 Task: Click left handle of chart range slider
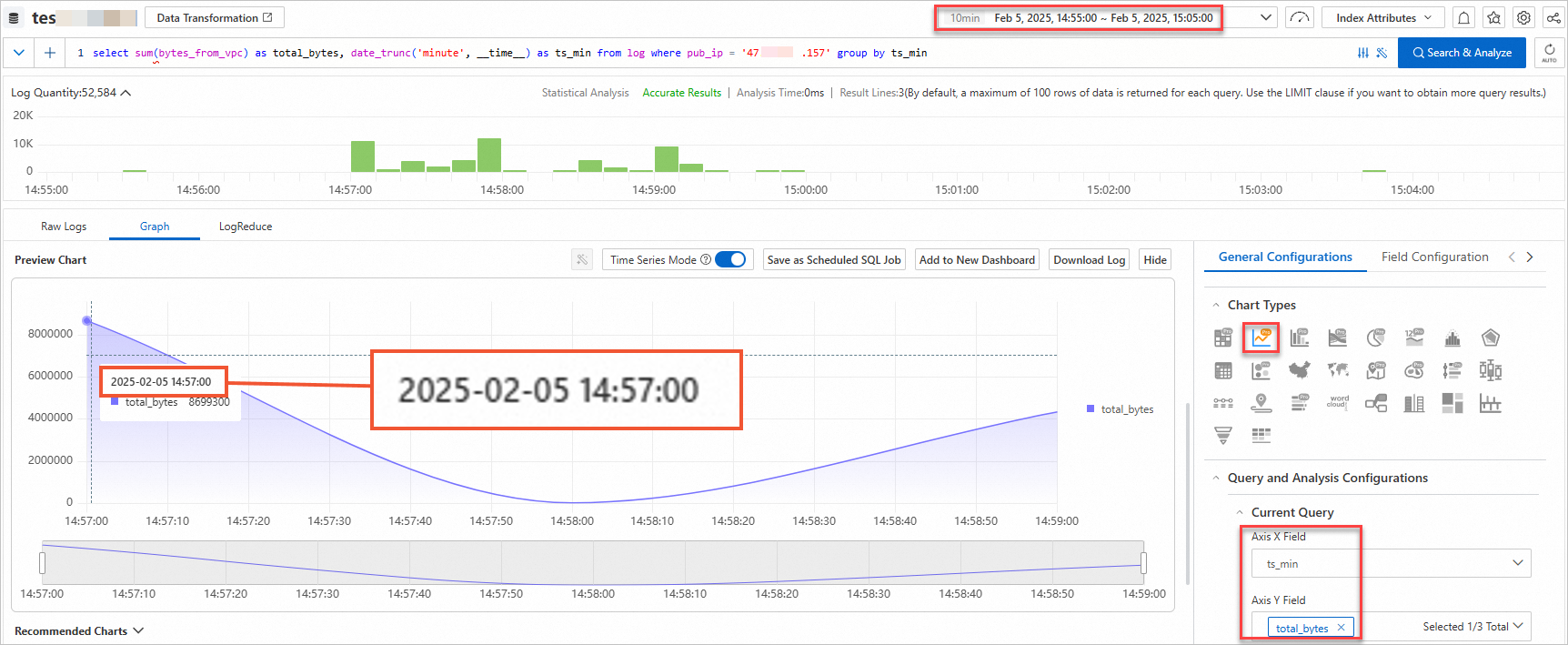point(42,563)
